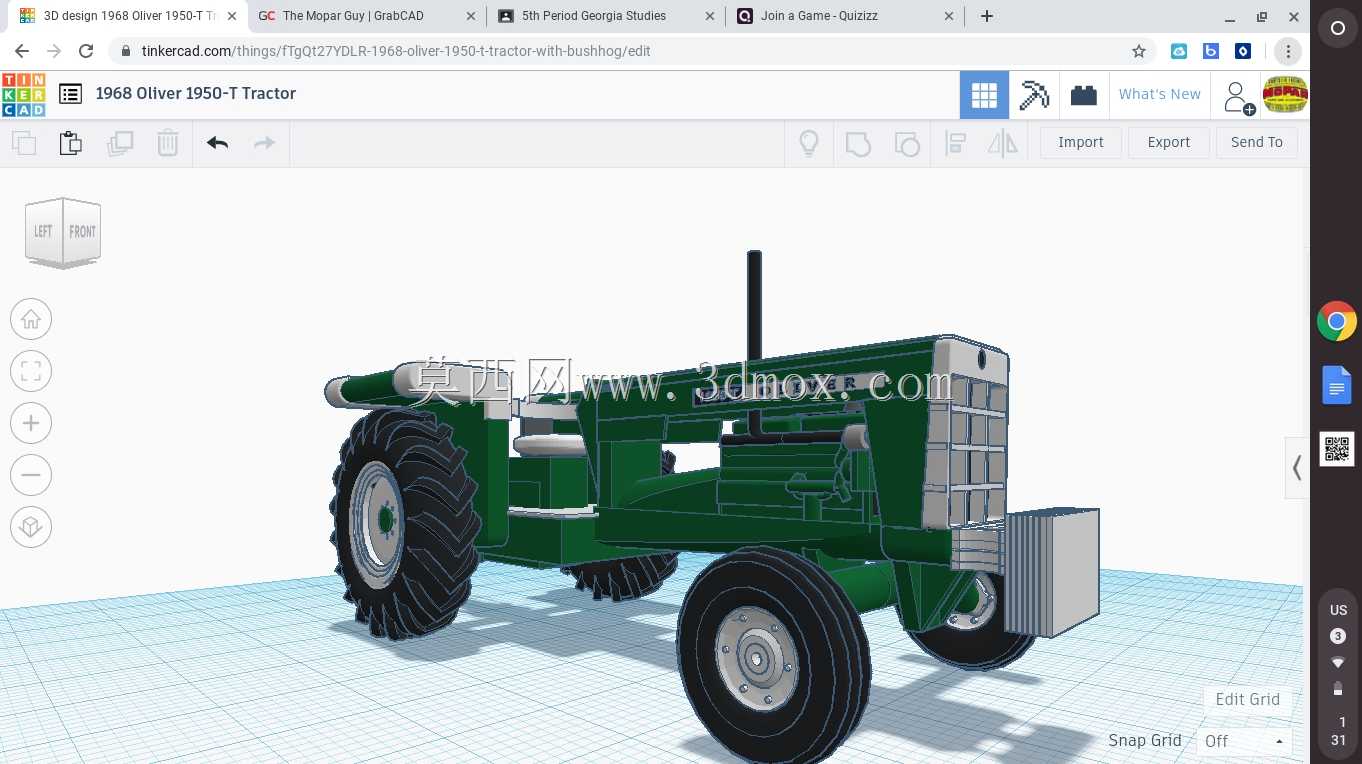1362x764 pixels.
Task: Open a new browser tab
Action: tap(987, 16)
